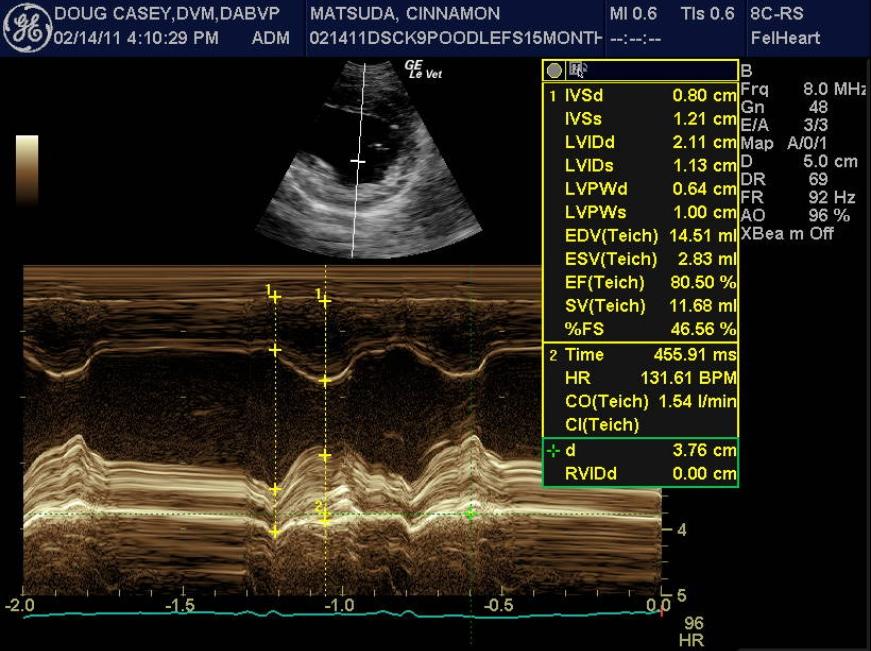Select the %FS measurement row

[641, 328]
